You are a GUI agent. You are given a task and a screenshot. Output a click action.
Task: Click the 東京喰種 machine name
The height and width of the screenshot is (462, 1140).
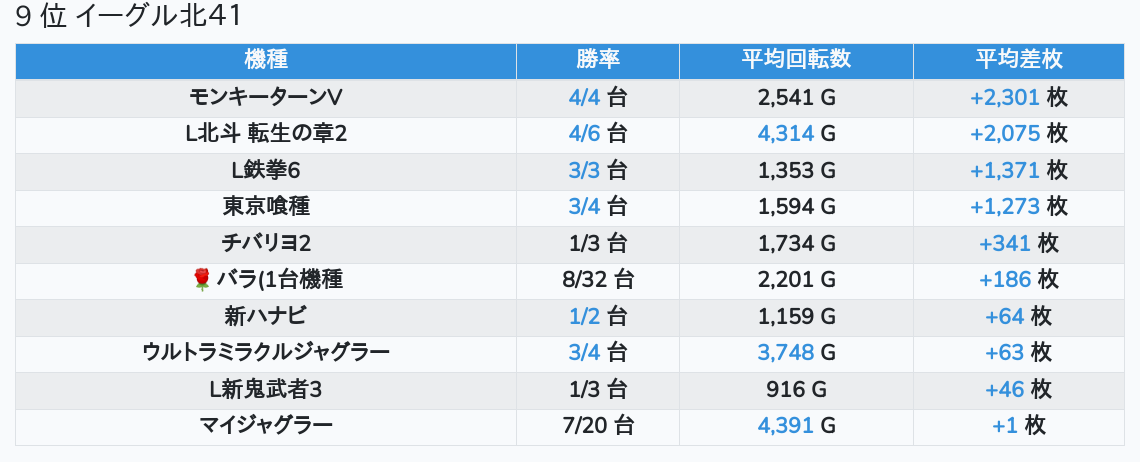(266, 207)
